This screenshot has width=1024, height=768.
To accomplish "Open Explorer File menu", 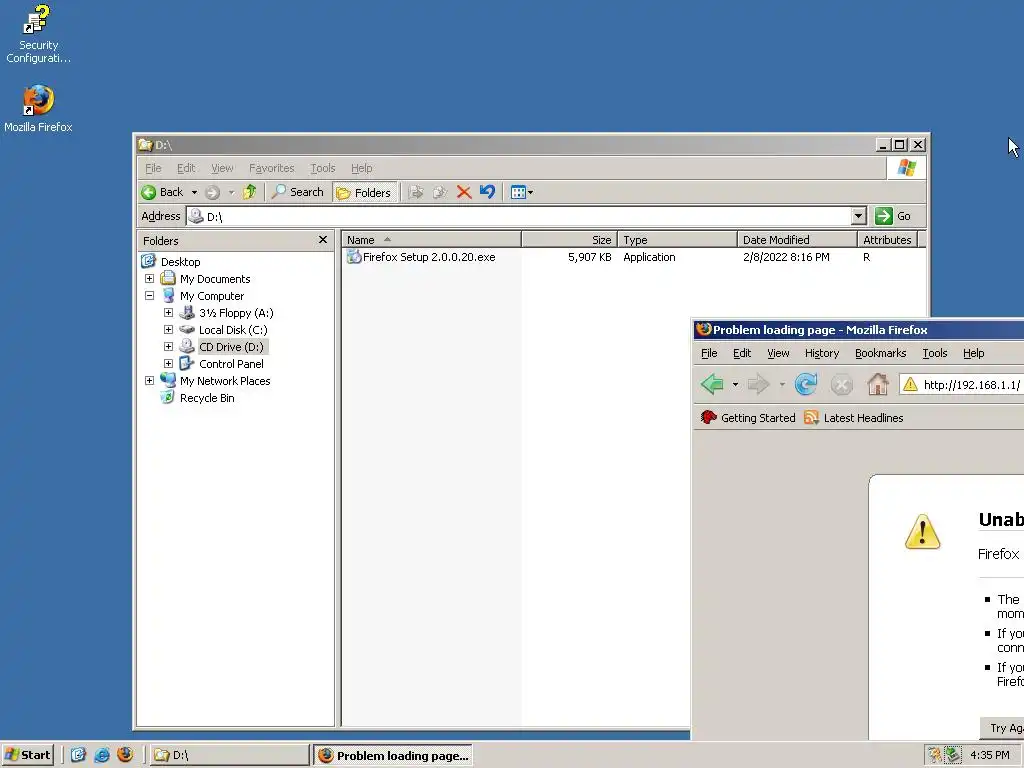I will pyautogui.click(x=153, y=168).
